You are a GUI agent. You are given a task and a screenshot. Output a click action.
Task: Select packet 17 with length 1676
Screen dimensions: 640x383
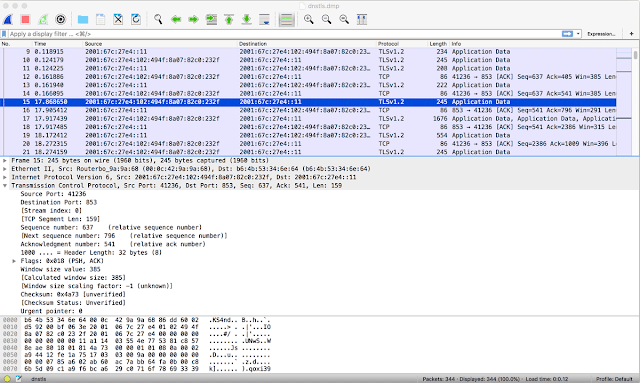[309, 118]
